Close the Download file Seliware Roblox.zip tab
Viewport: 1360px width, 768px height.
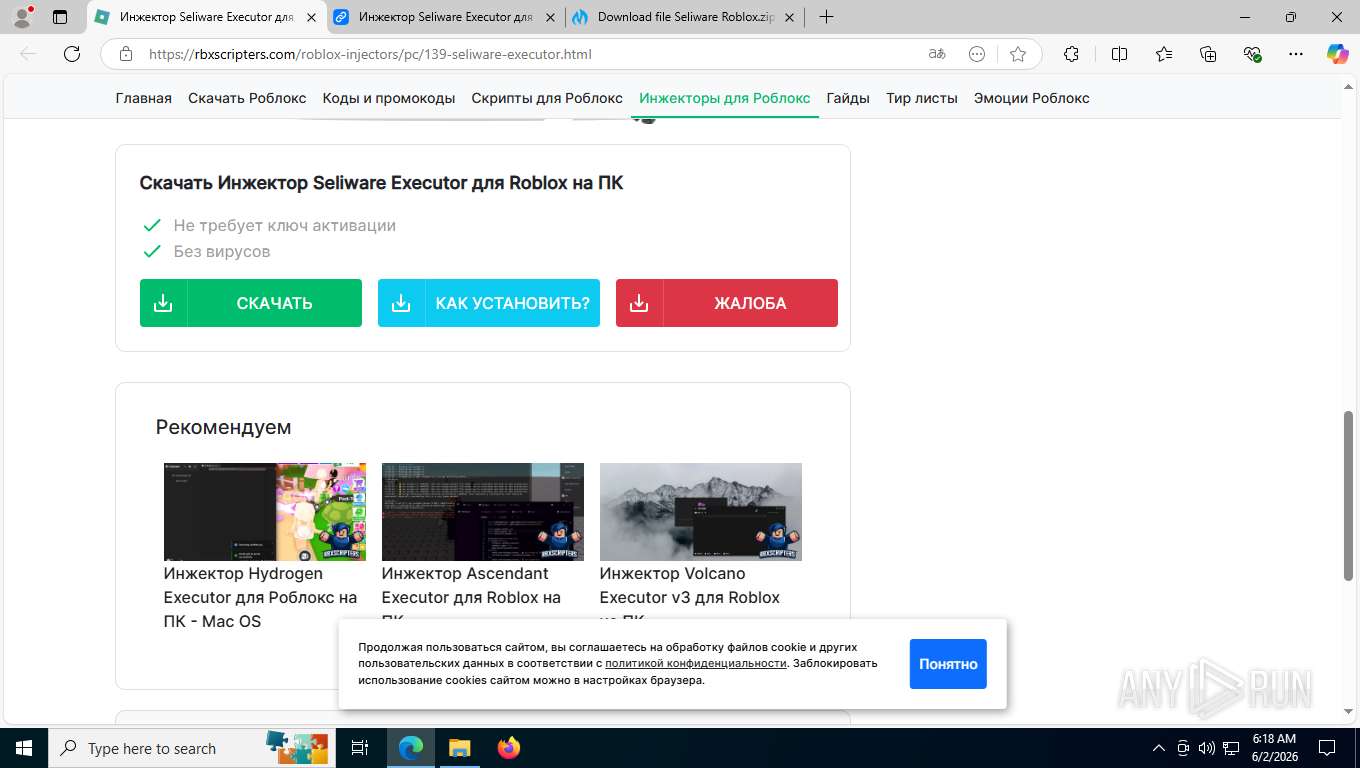click(x=790, y=17)
